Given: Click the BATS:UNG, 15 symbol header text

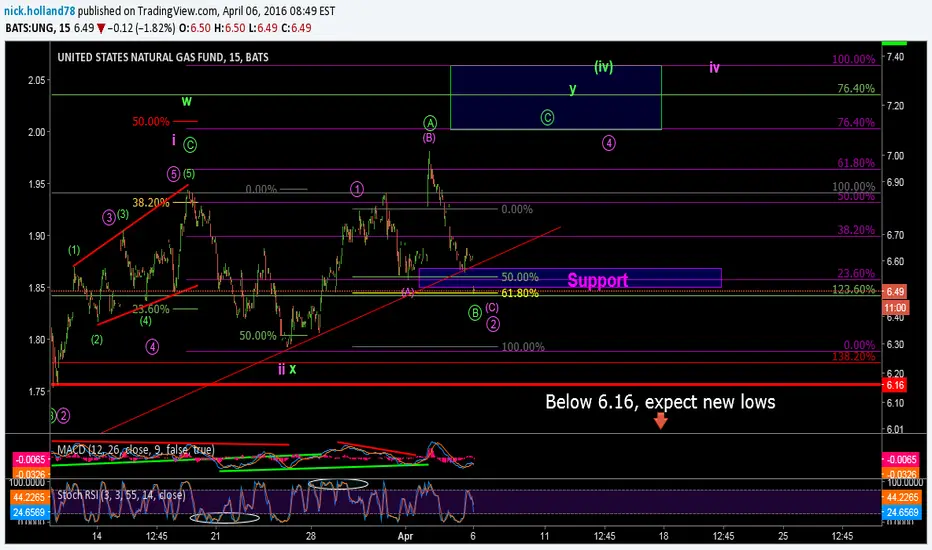Looking at the screenshot, I should coord(37,28).
